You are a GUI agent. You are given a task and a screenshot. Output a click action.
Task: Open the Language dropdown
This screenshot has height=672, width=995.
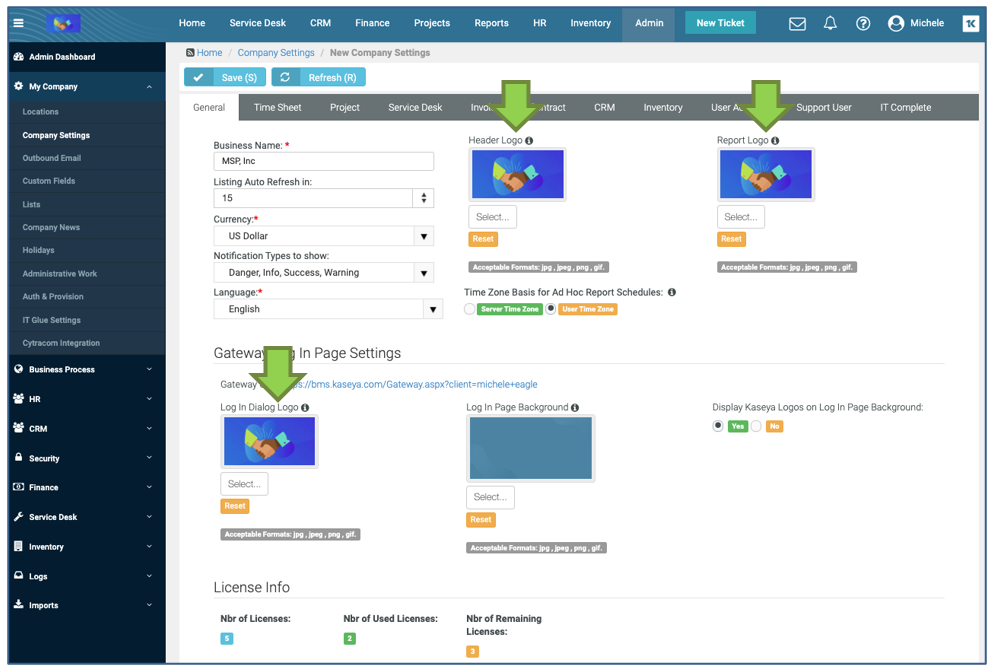(433, 310)
